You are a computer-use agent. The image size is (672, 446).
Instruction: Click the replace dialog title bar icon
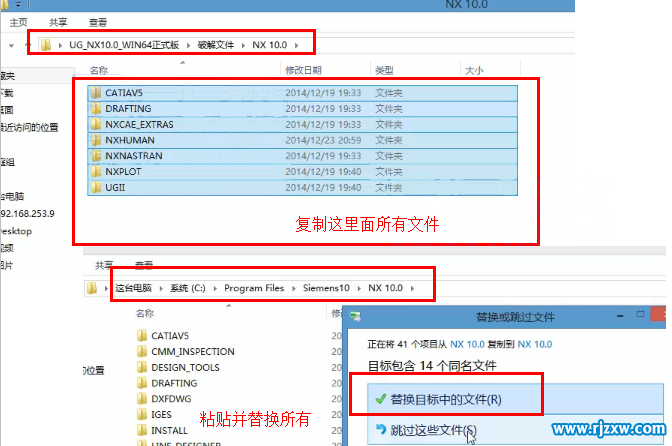pyautogui.click(x=355, y=317)
